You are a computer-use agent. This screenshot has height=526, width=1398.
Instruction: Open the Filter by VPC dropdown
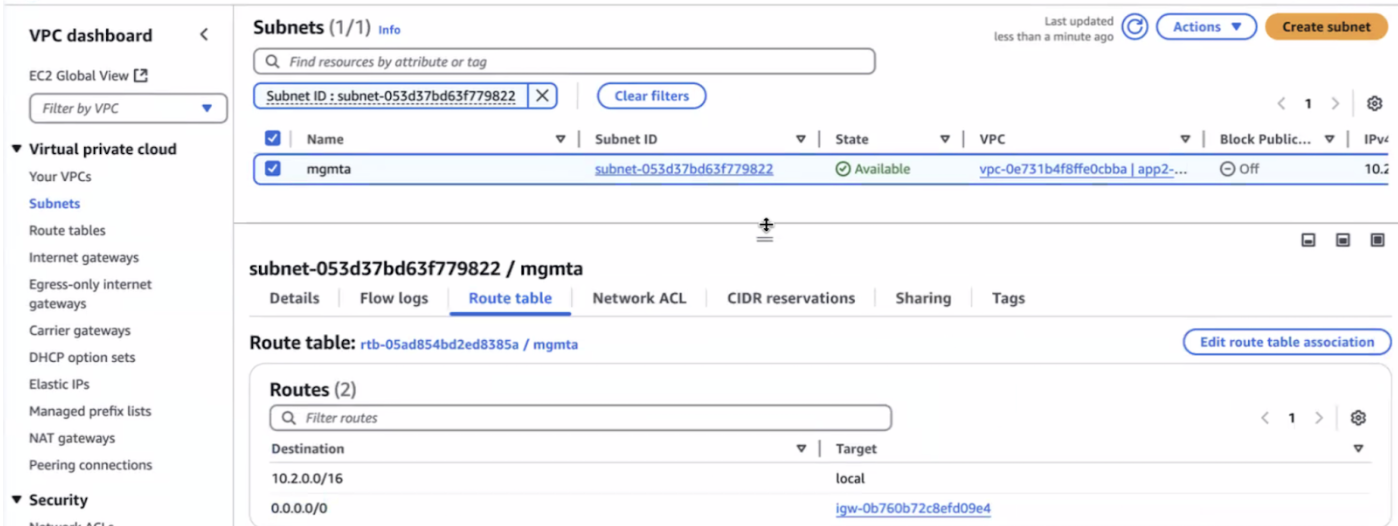(x=129, y=108)
